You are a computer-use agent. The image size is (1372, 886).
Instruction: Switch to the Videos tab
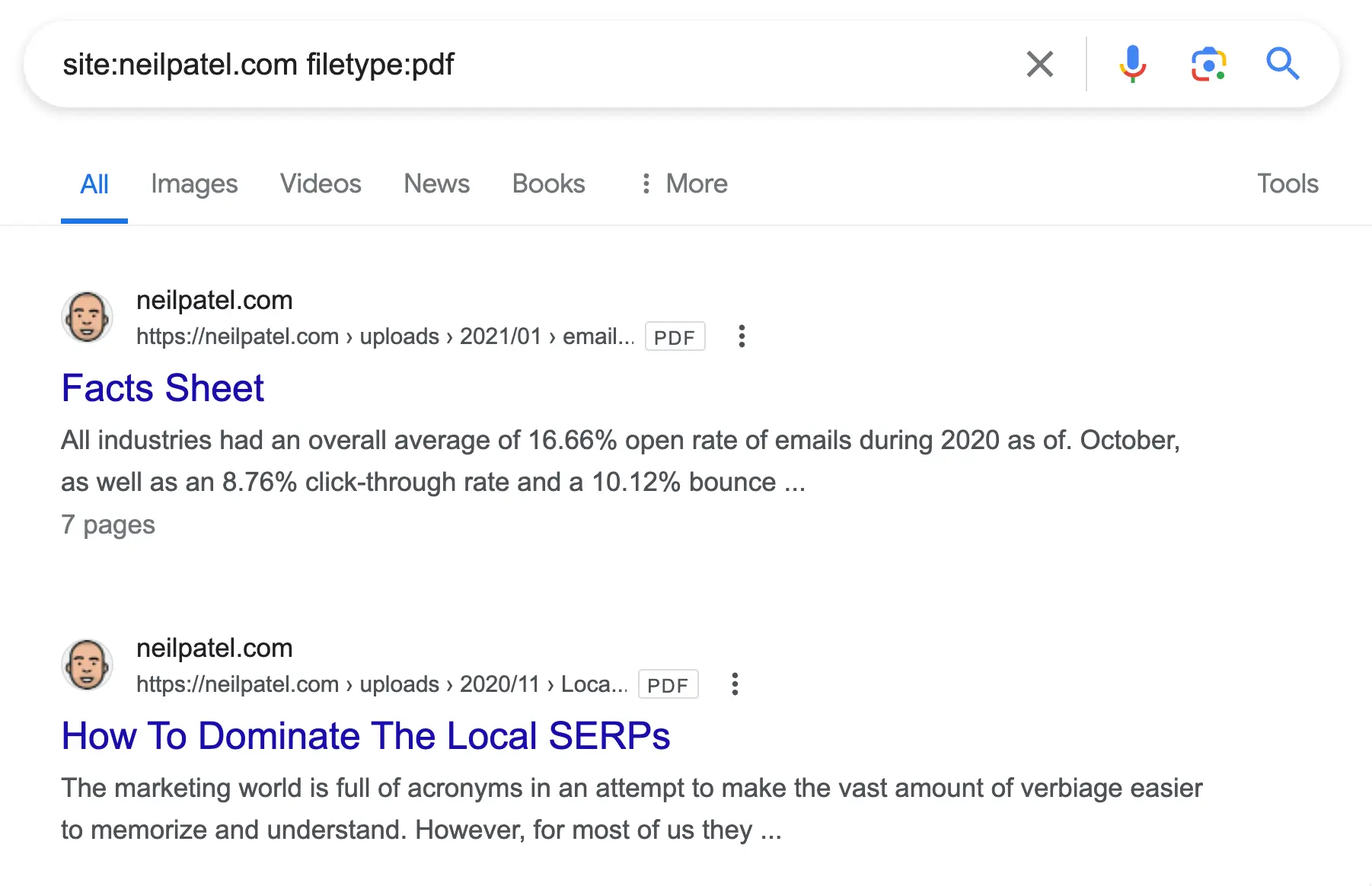321,183
